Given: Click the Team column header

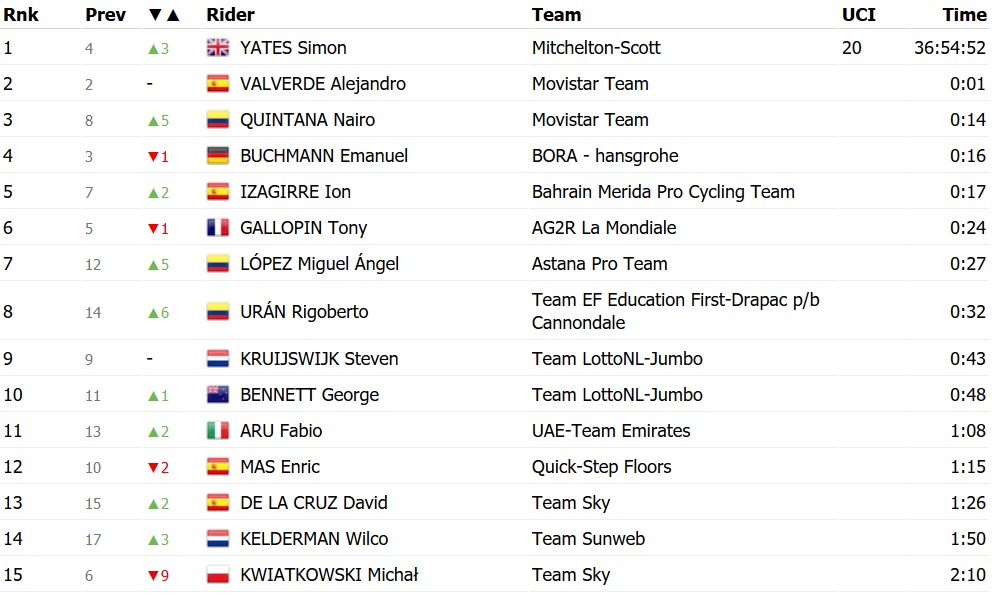Looking at the screenshot, I should coord(556,15).
